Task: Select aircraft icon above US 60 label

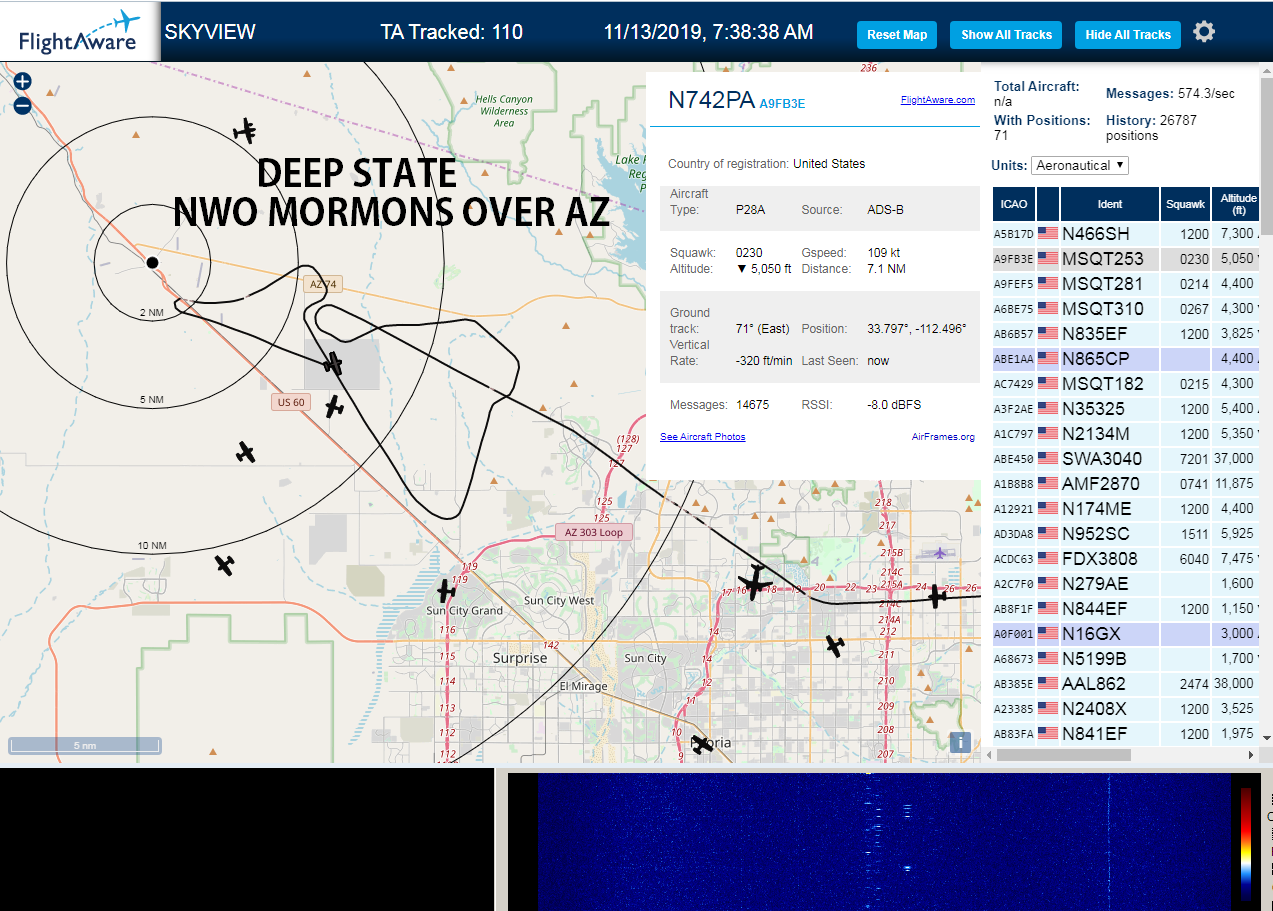Action: [x=332, y=363]
